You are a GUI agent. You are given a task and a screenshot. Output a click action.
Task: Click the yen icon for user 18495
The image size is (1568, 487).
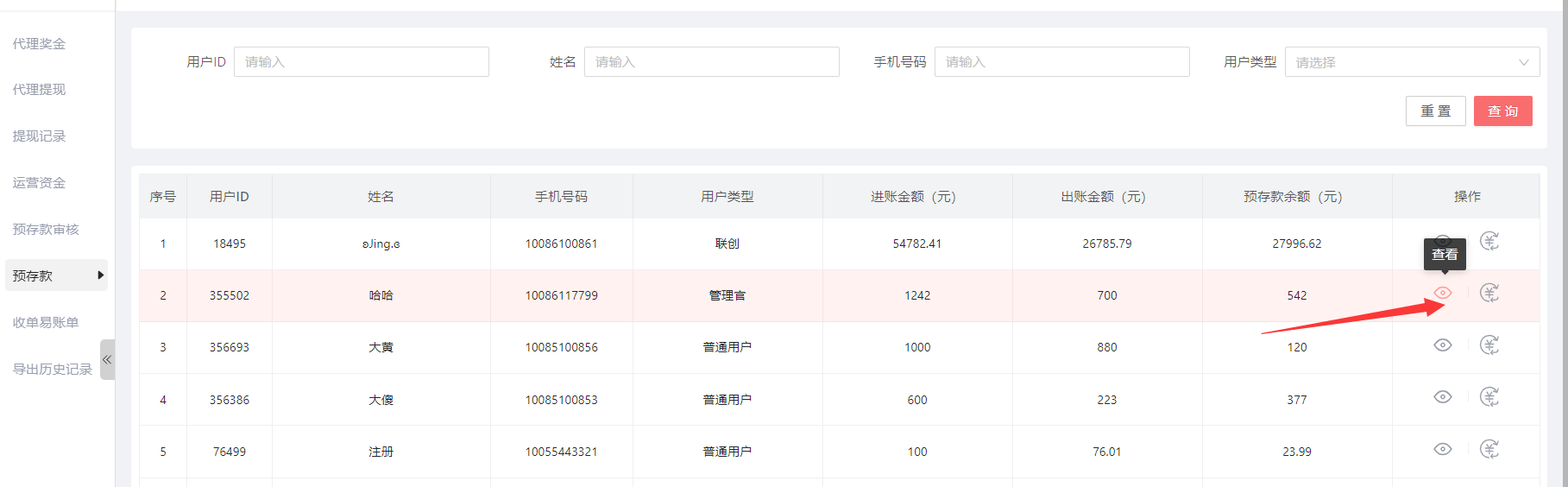(x=1489, y=241)
